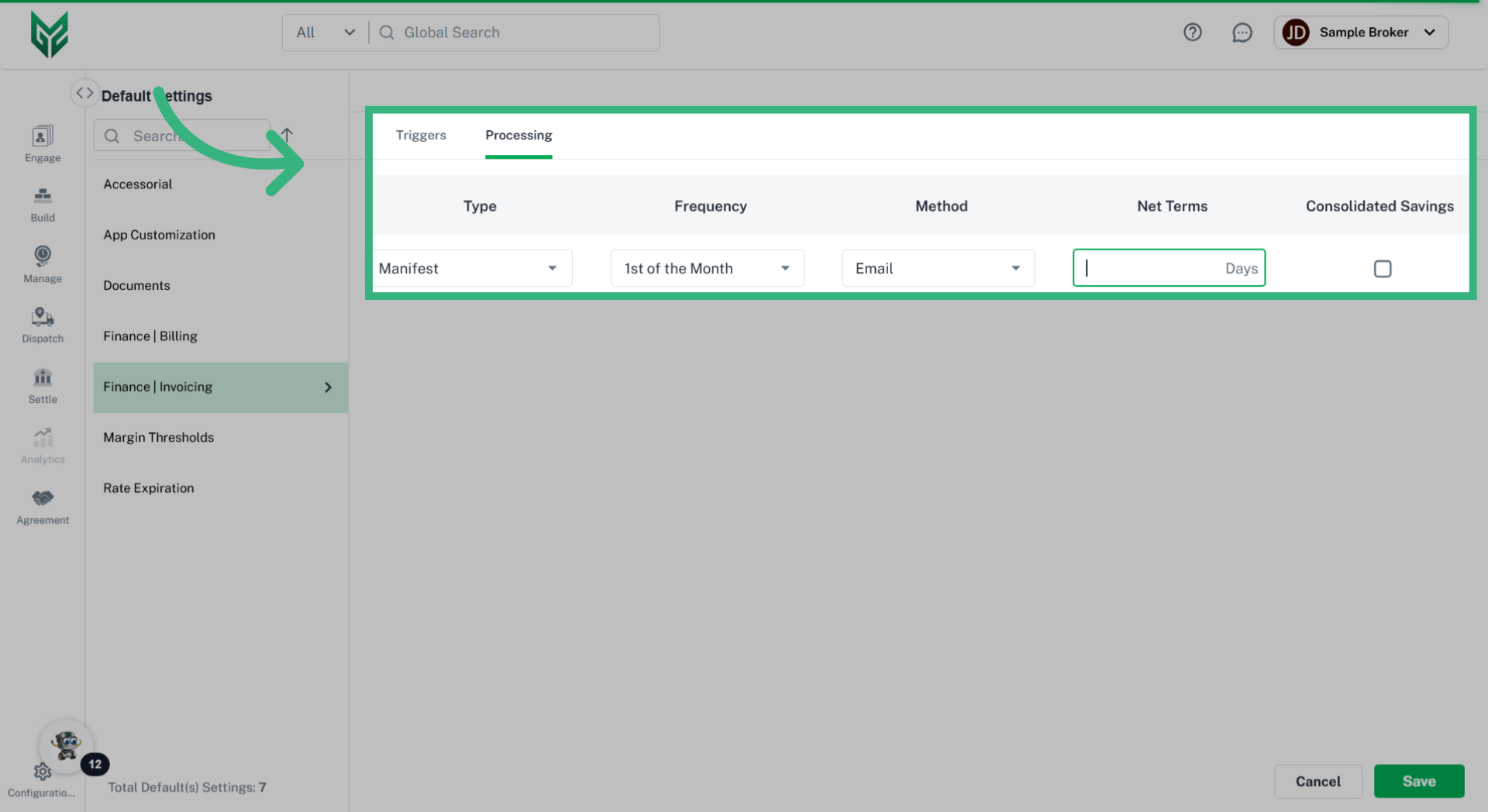Open the Type dropdown showing Manifest
1488x812 pixels.
(x=474, y=268)
